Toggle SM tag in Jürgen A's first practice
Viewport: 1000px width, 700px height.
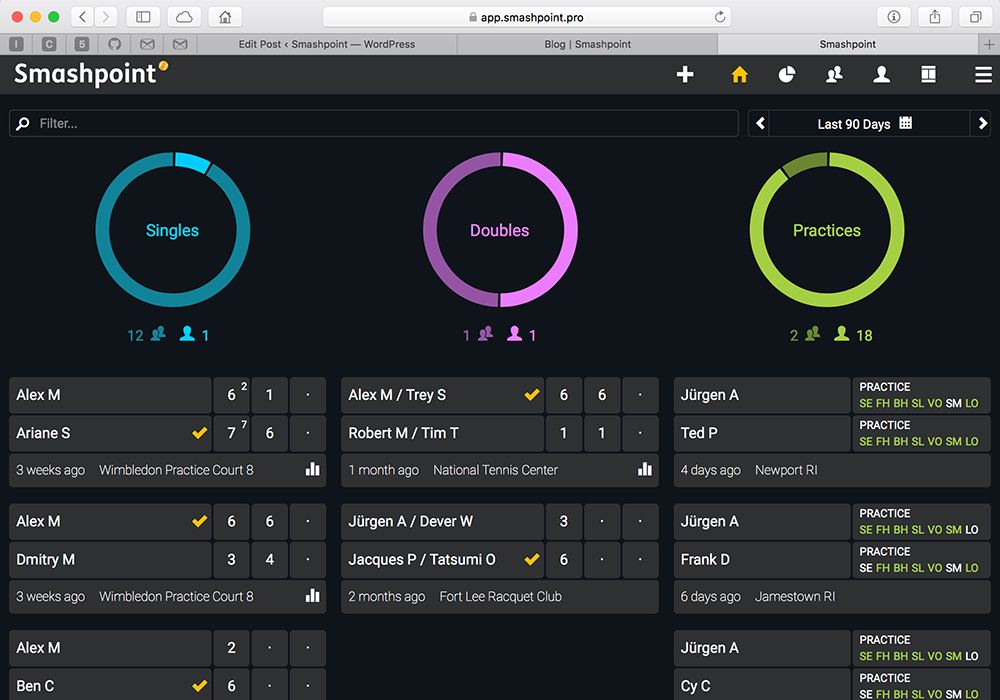pos(953,403)
